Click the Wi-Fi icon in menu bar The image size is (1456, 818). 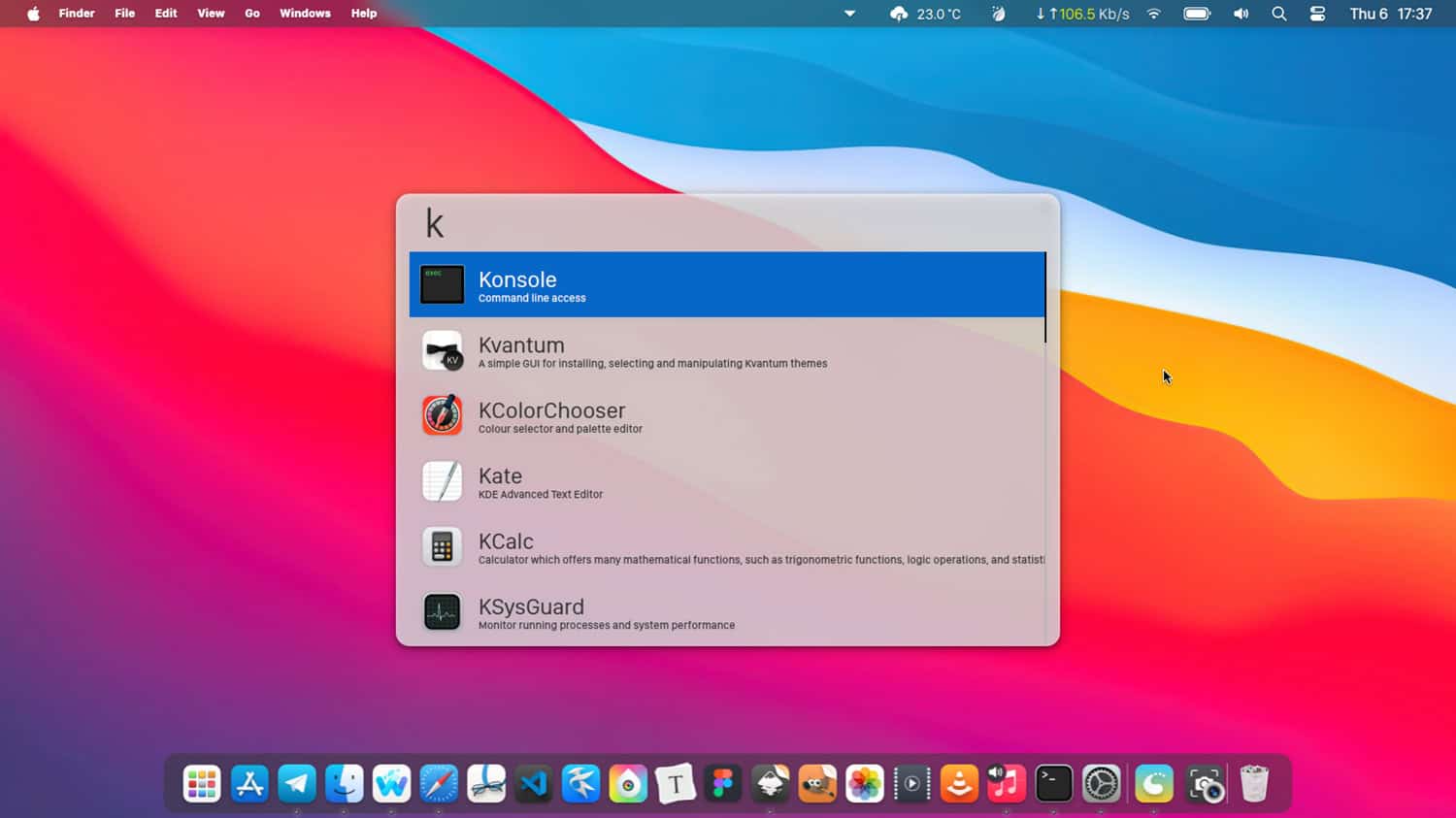coord(1154,14)
